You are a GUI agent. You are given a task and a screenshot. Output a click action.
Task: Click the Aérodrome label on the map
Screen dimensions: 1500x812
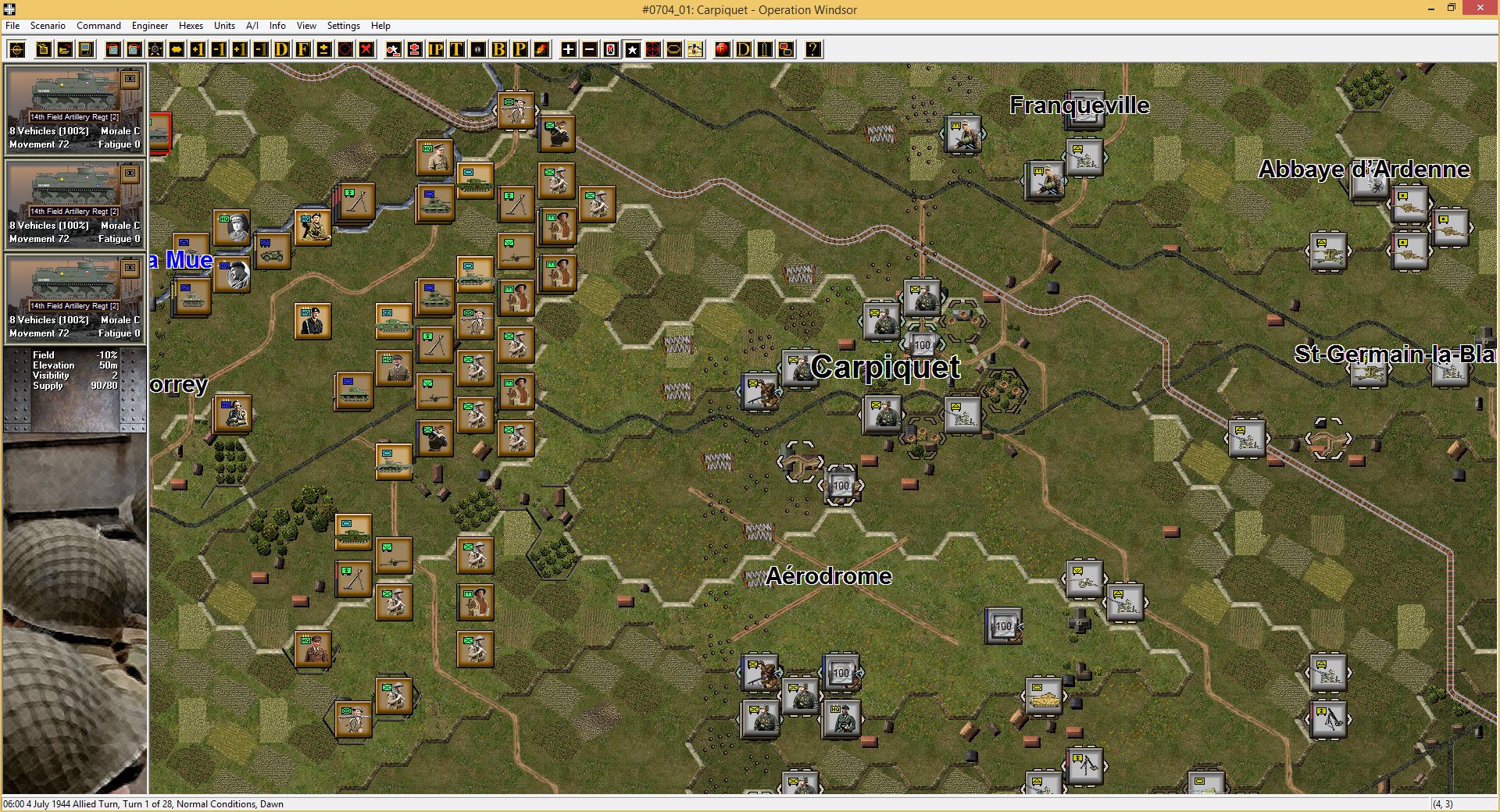(829, 576)
